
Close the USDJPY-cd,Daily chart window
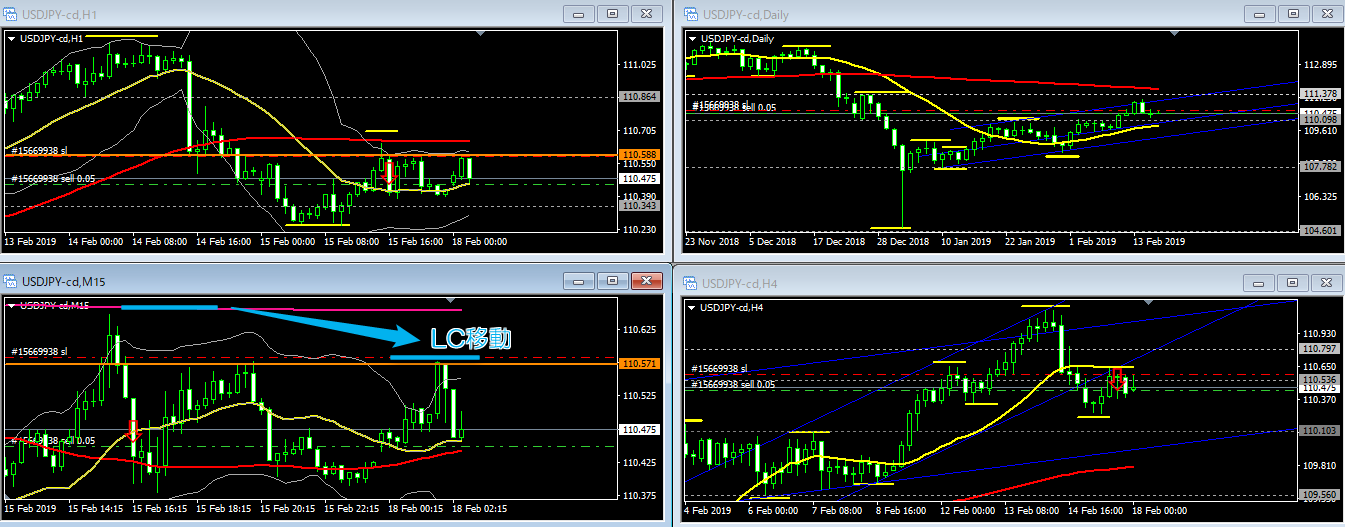pos(1326,13)
